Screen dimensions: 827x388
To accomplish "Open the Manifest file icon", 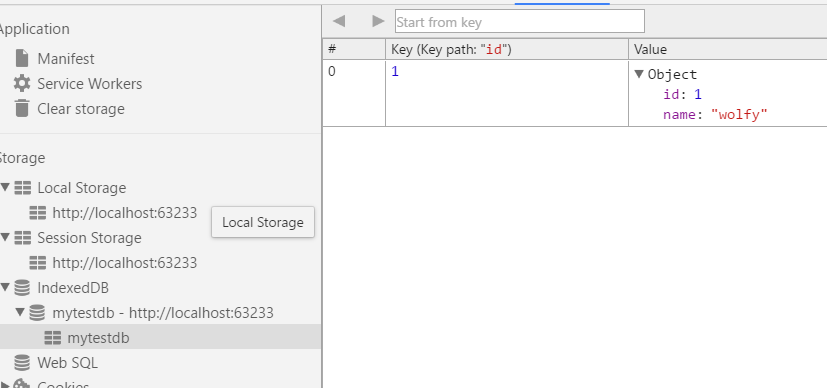I will (22, 59).
